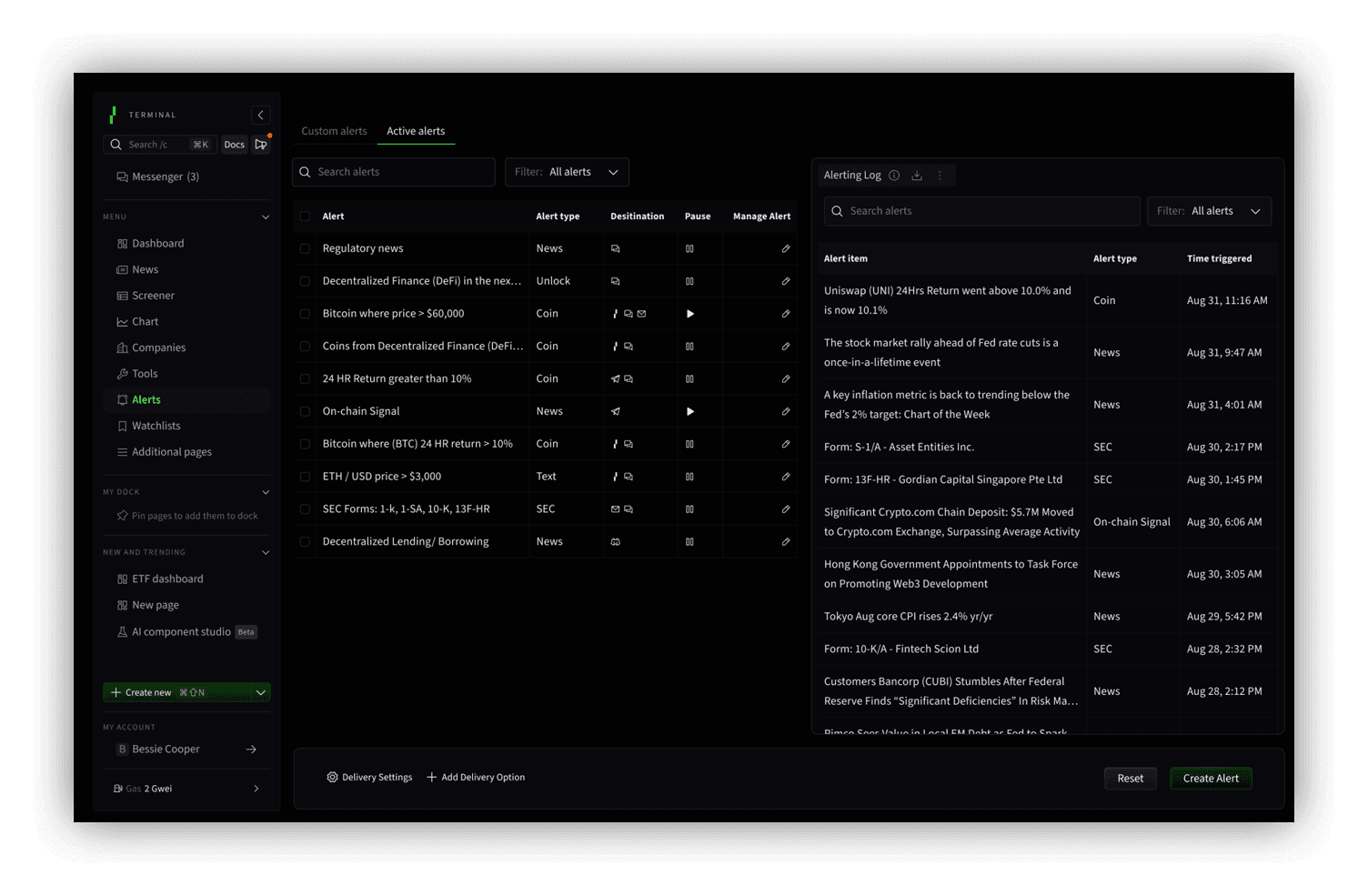Check the Decentralized Lending/ Borrowing checkbox
This screenshot has width=1368, height=896.
(x=305, y=541)
